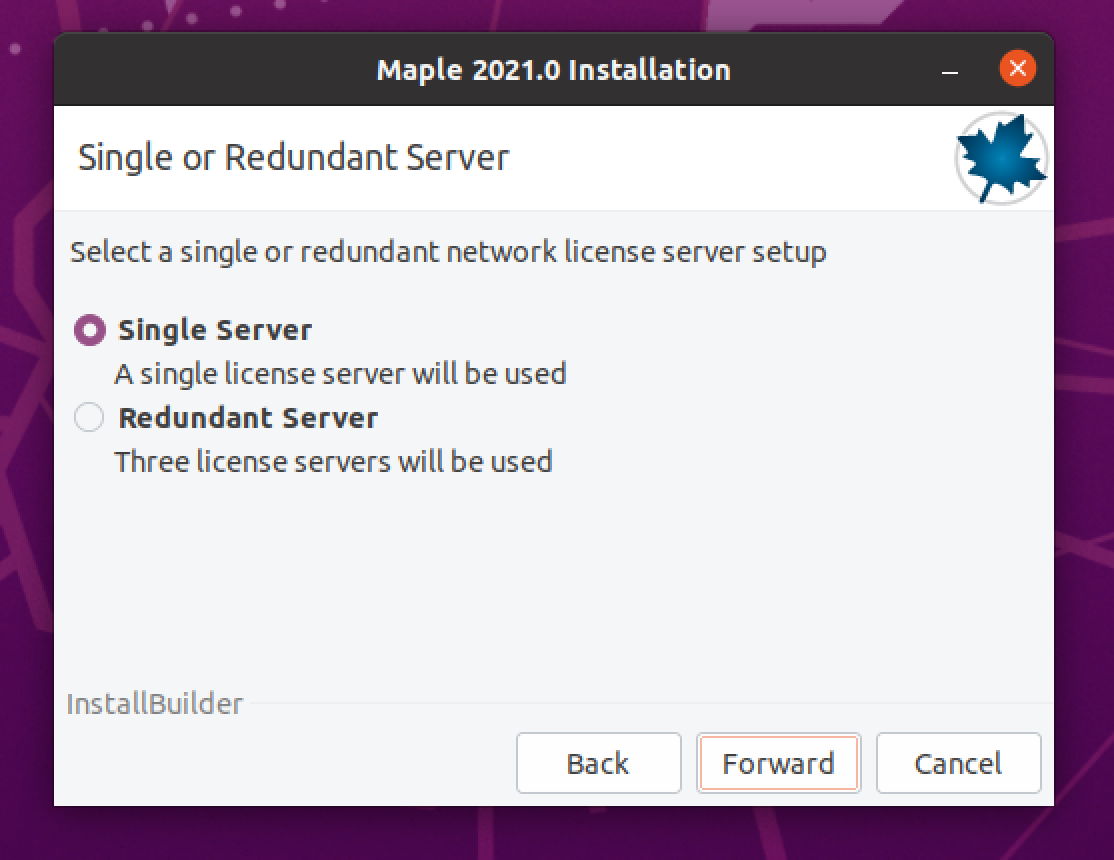The image size is (1114, 860).
Task: Click "A single license server will be used" text
Action: click(340, 374)
